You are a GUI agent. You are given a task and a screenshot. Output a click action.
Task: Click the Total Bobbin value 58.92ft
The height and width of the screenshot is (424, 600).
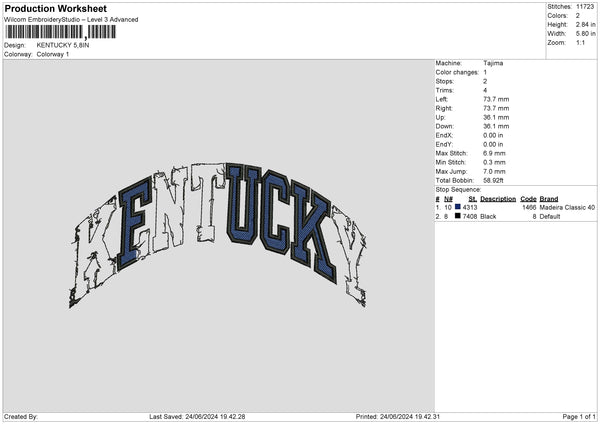click(493, 181)
